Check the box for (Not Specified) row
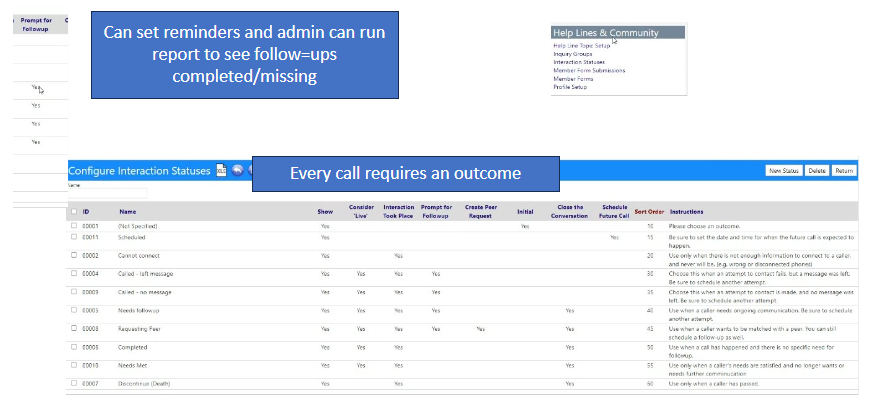 point(74,226)
